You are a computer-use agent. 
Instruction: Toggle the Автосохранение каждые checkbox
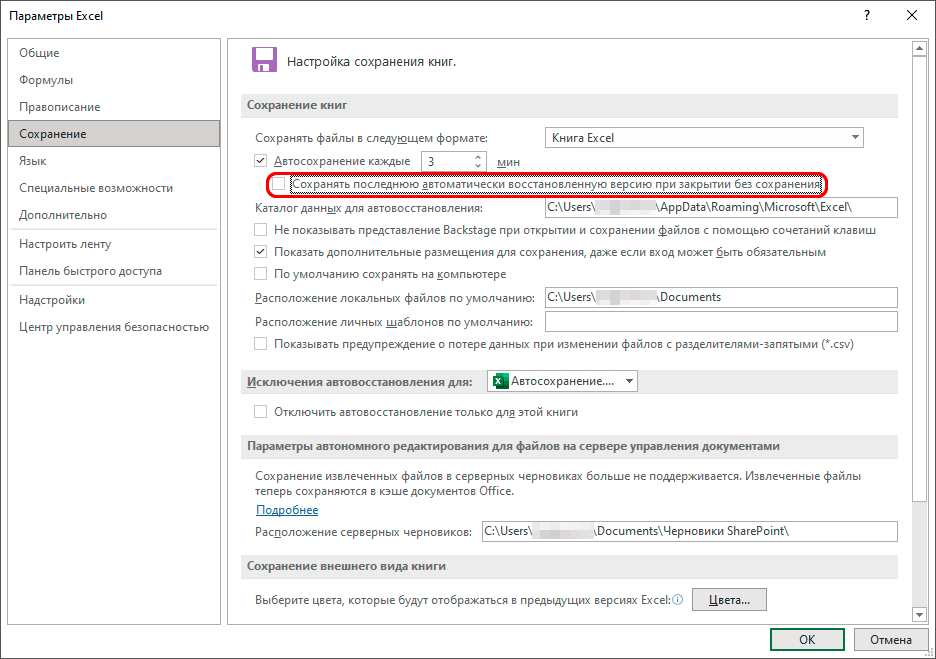pos(260,161)
